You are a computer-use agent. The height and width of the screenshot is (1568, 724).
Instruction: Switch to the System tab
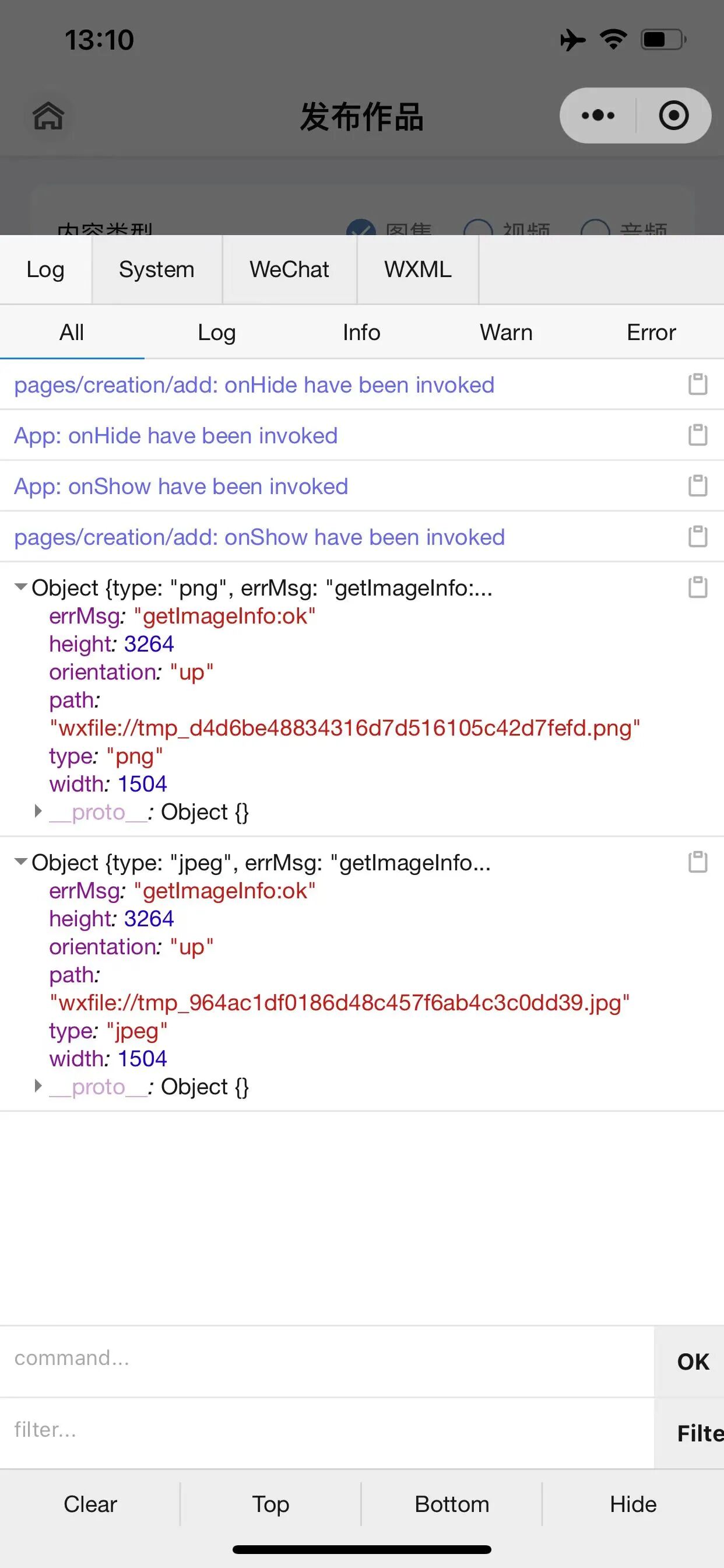click(156, 269)
